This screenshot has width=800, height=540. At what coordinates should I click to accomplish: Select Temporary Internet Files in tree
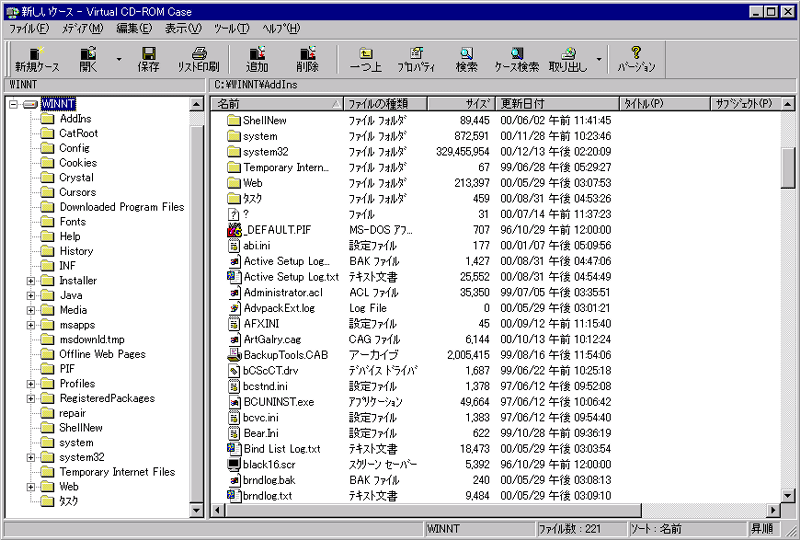click(x=117, y=472)
